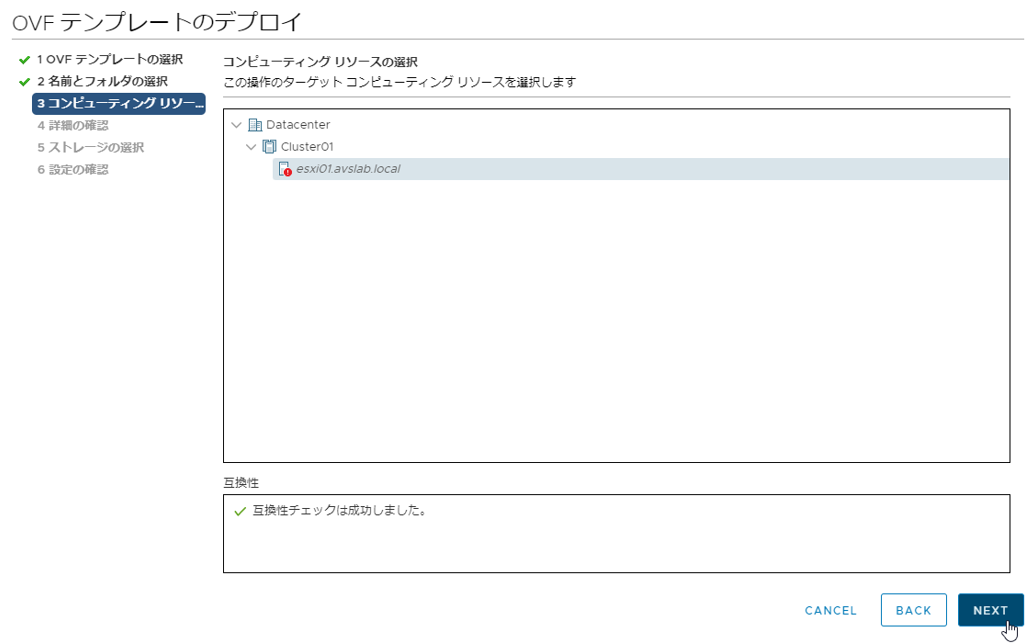The height and width of the screenshot is (644, 1027).
Task: Click the compatibility success check icon
Action: (240, 511)
